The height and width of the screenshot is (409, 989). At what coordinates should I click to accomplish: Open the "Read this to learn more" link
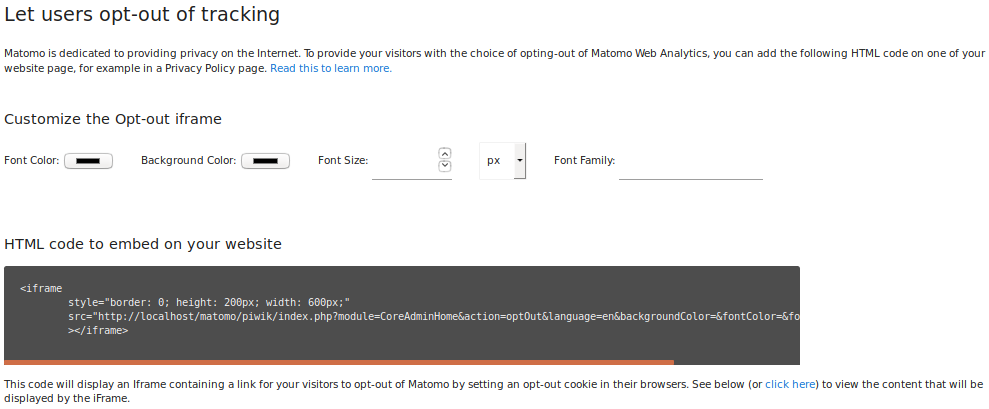pyautogui.click(x=330, y=69)
